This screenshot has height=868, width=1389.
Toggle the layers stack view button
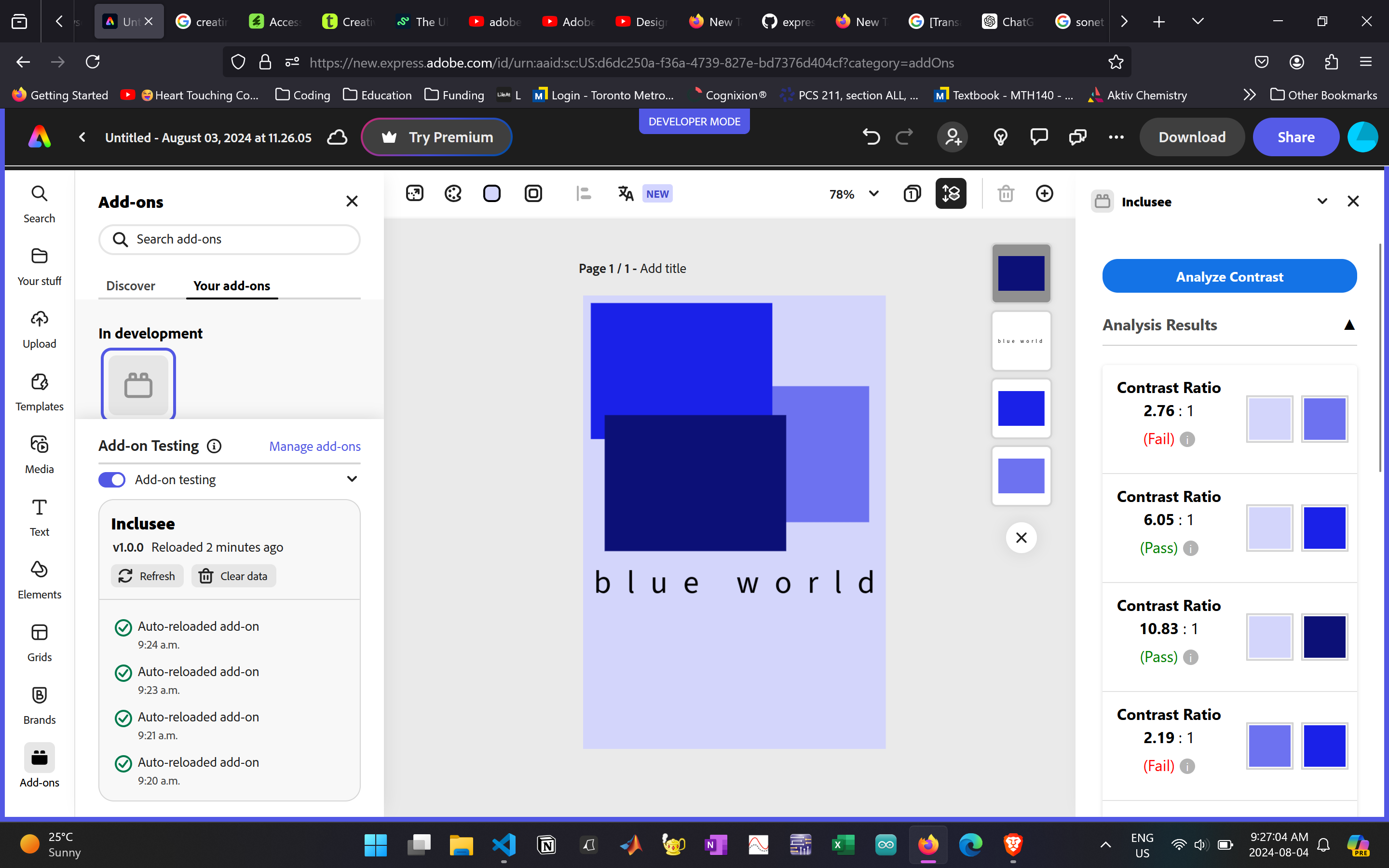(x=951, y=194)
